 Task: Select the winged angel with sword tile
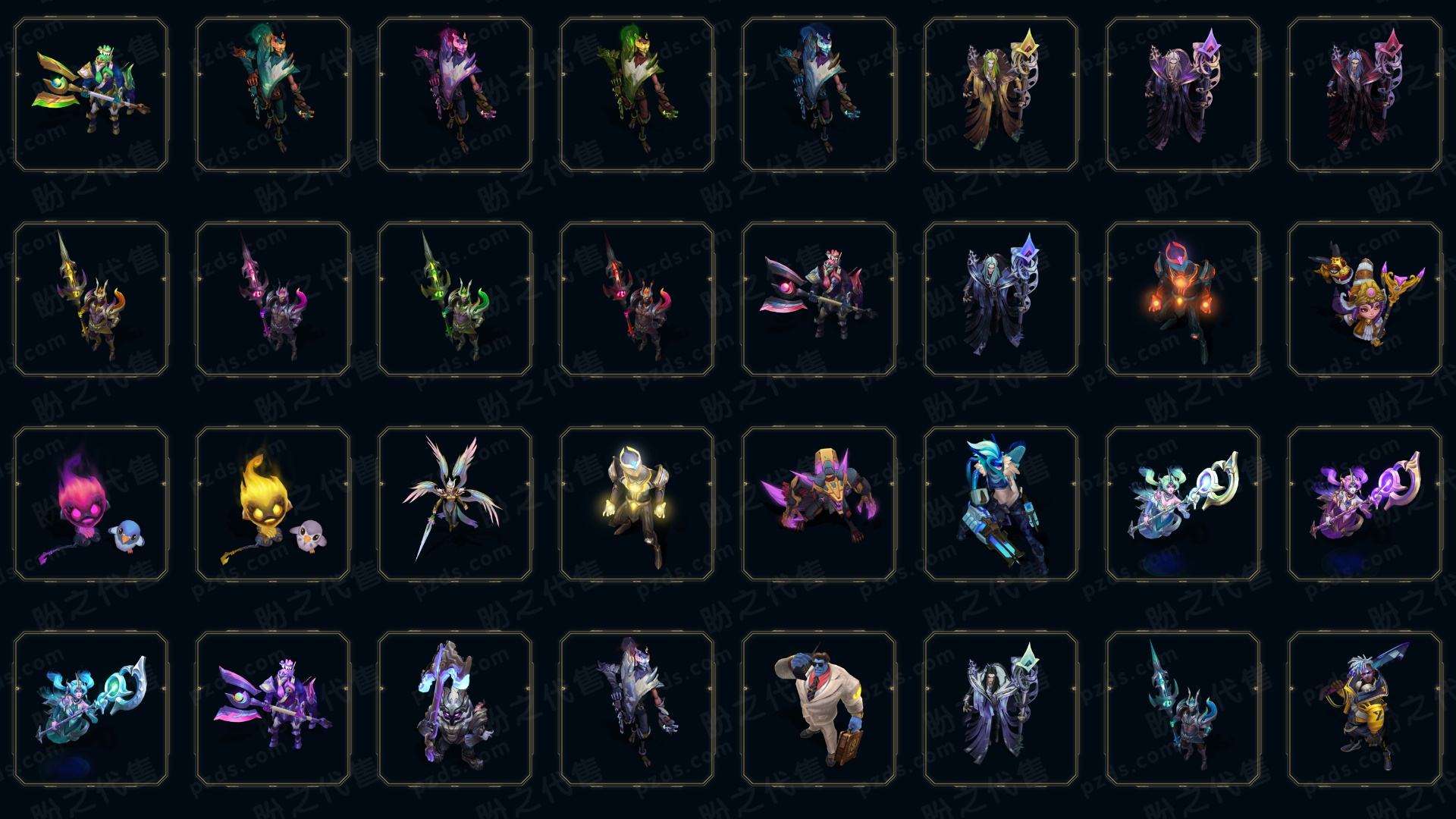455,504
